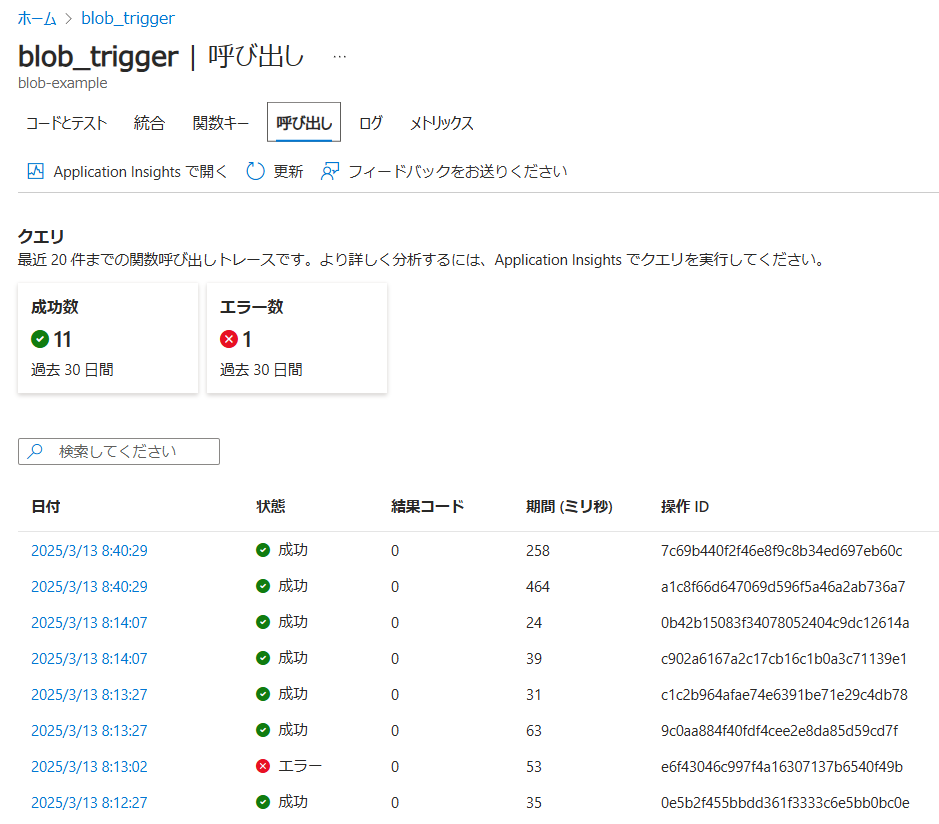Click the red error icon in the 8:13:02 row

tap(263, 766)
